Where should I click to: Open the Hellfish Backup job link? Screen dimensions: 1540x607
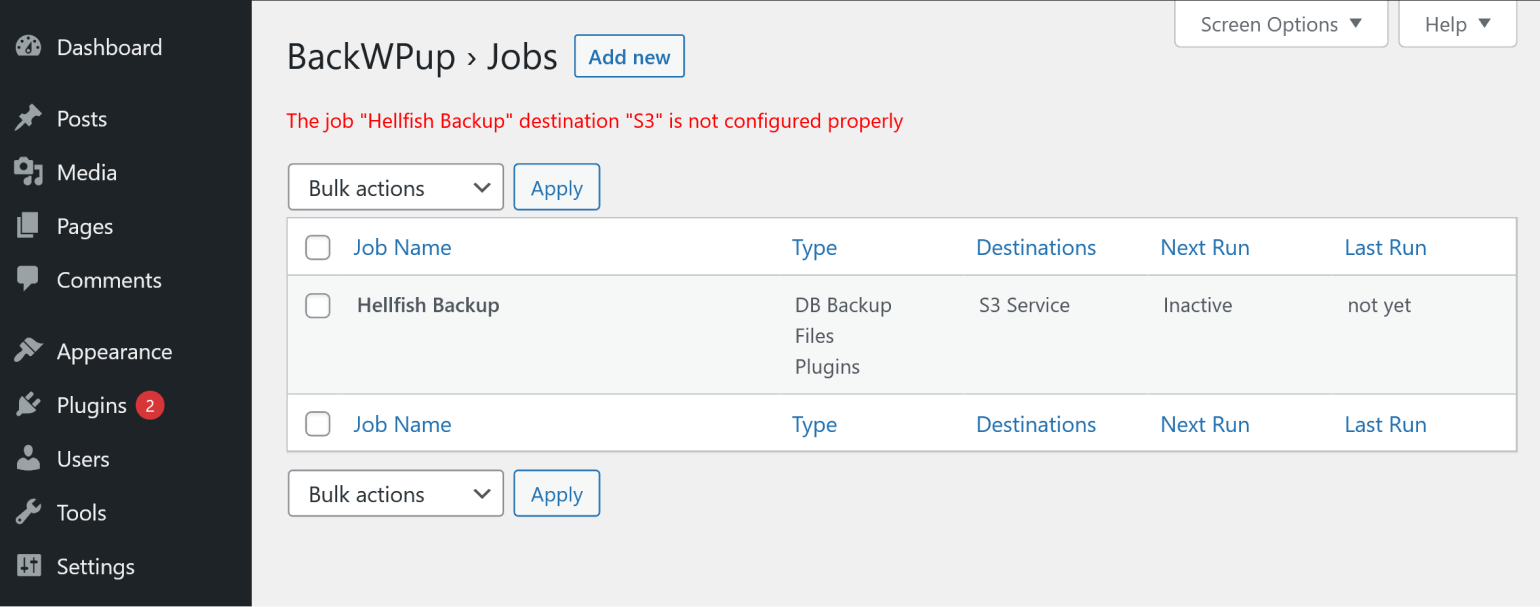[x=428, y=305]
